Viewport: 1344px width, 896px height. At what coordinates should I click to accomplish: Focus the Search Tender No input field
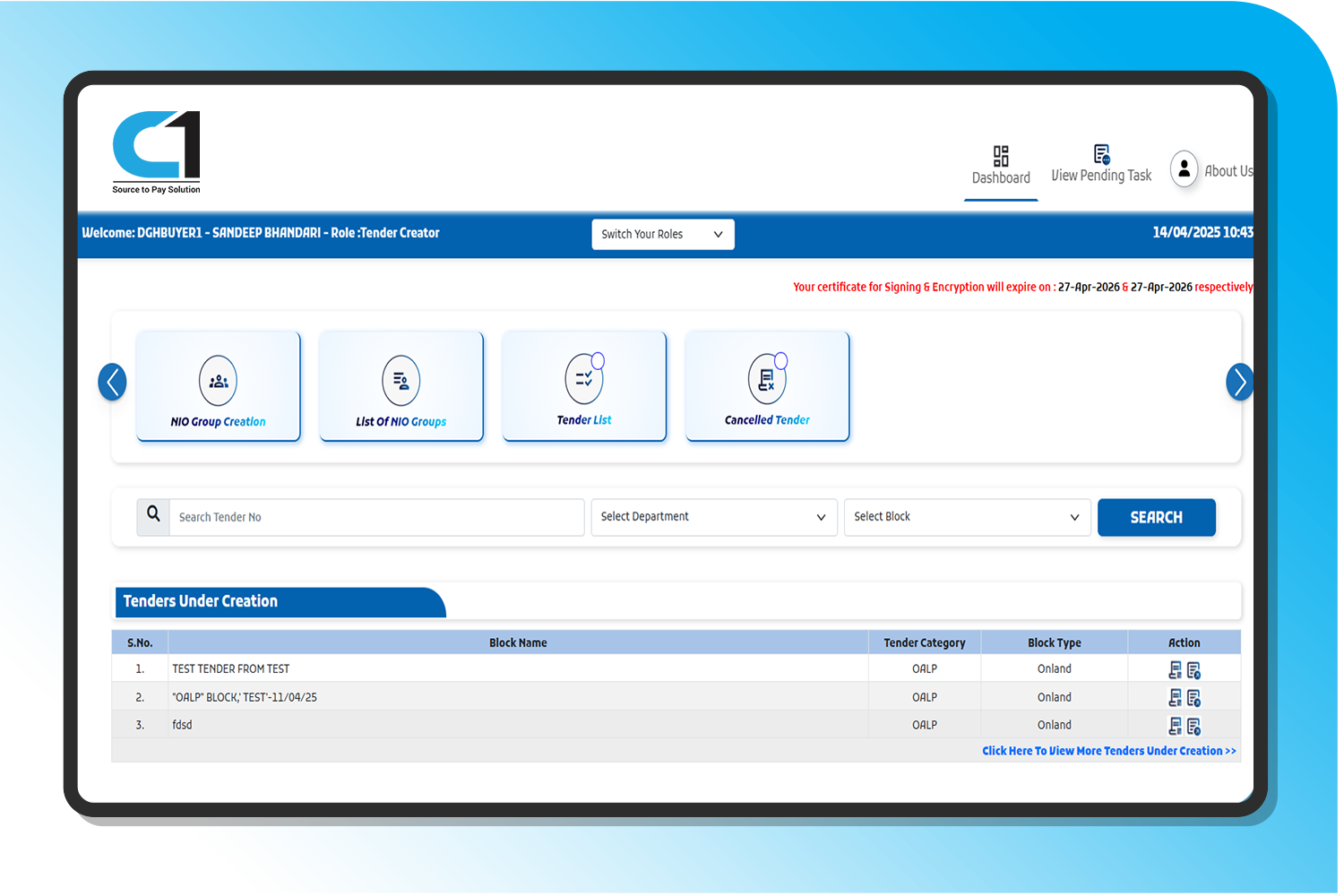[x=376, y=517]
